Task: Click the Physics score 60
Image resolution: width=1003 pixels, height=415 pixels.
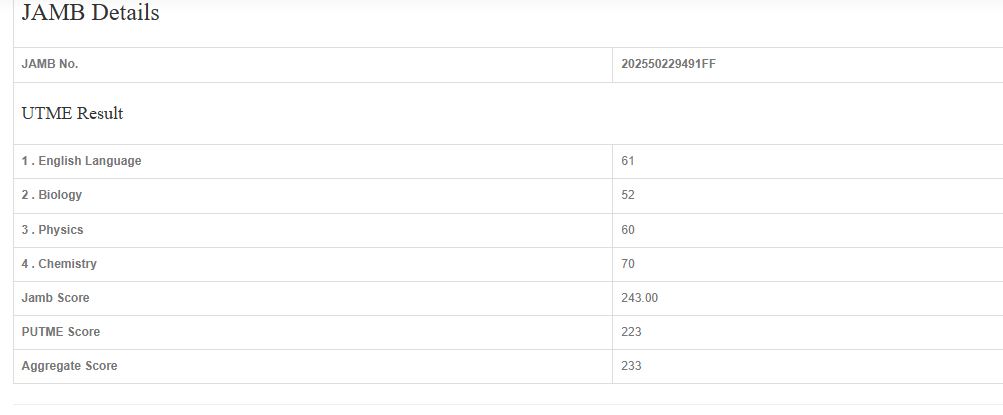Action: pyautogui.click(x=628, y=230)
